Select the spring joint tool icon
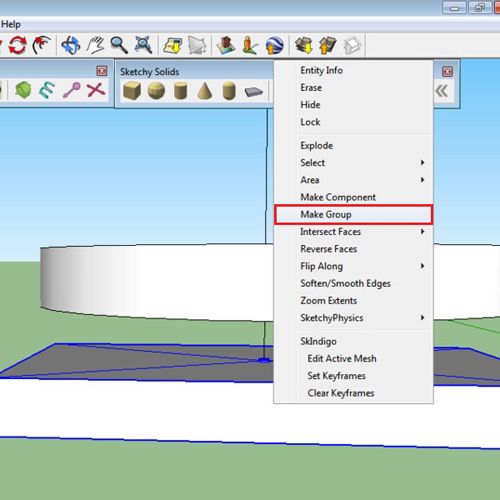The width and height of the screenshot is (500, 500). pyautogui.click(x=47, y=90)
